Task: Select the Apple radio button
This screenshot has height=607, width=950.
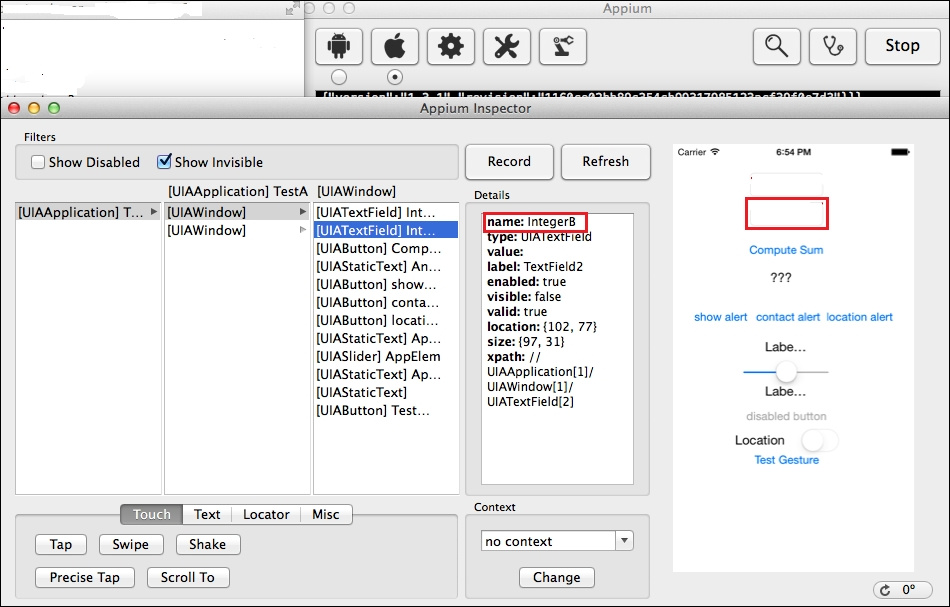Action: [395, 77]
